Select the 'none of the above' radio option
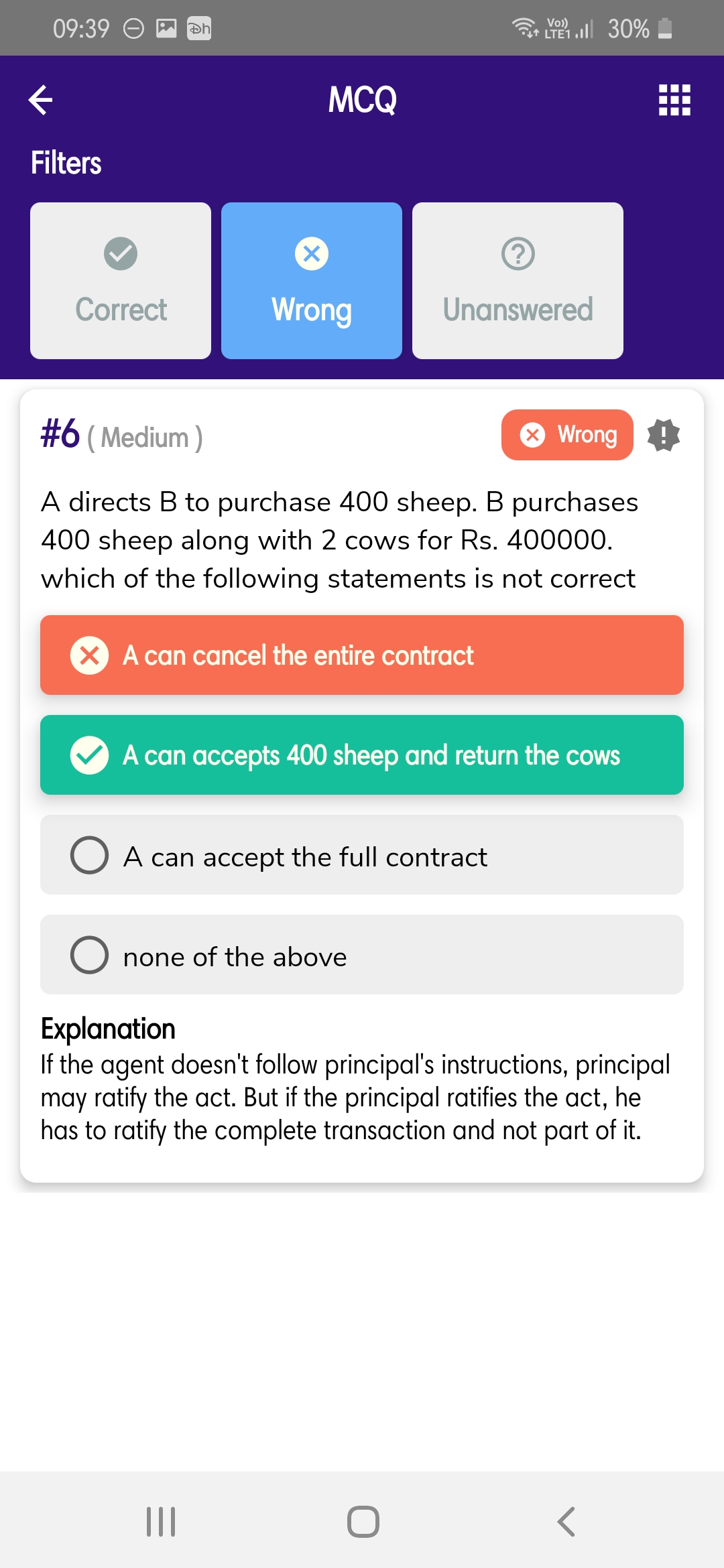 pyautogui.click(x=90, y=955)
